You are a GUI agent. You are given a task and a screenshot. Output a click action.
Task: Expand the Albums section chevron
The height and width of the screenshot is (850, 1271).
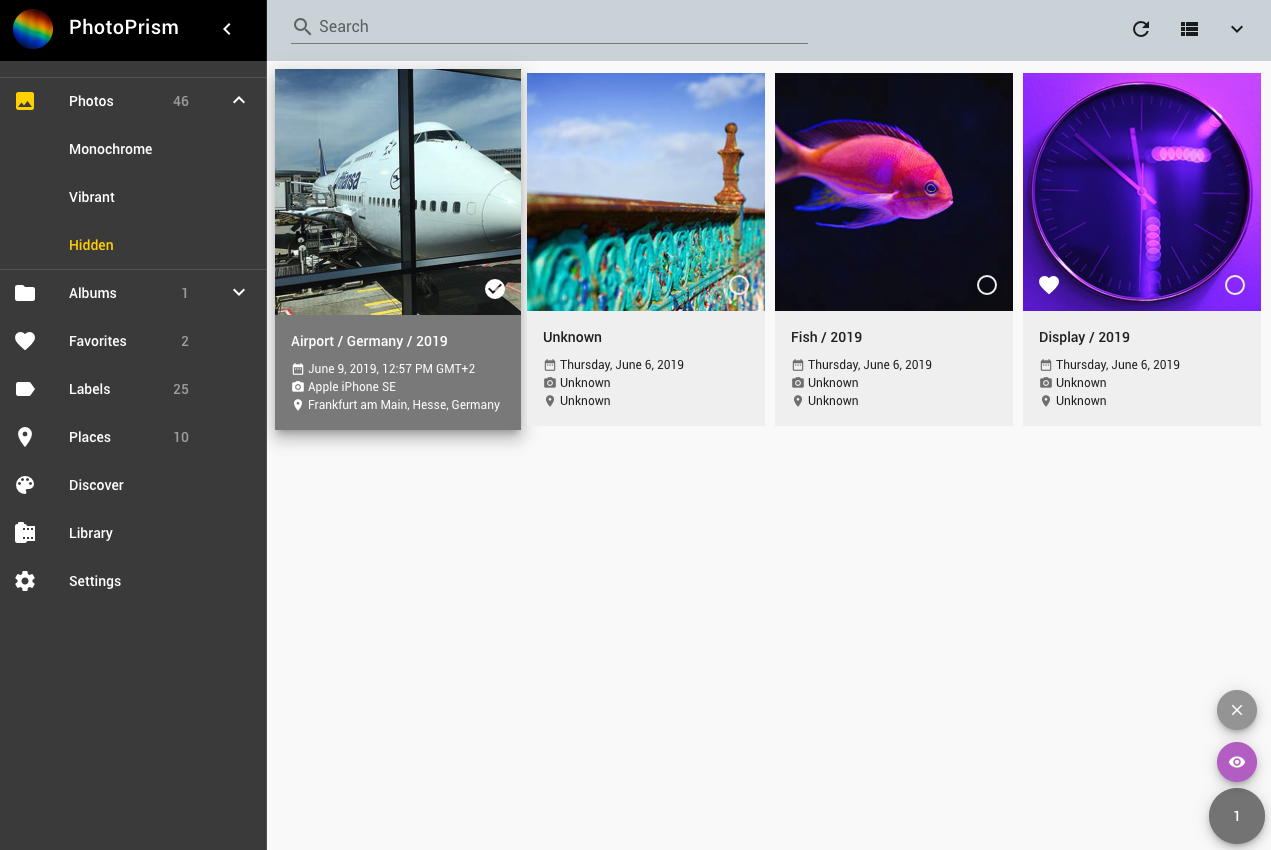pyautogui.click(x=238, y=292)
